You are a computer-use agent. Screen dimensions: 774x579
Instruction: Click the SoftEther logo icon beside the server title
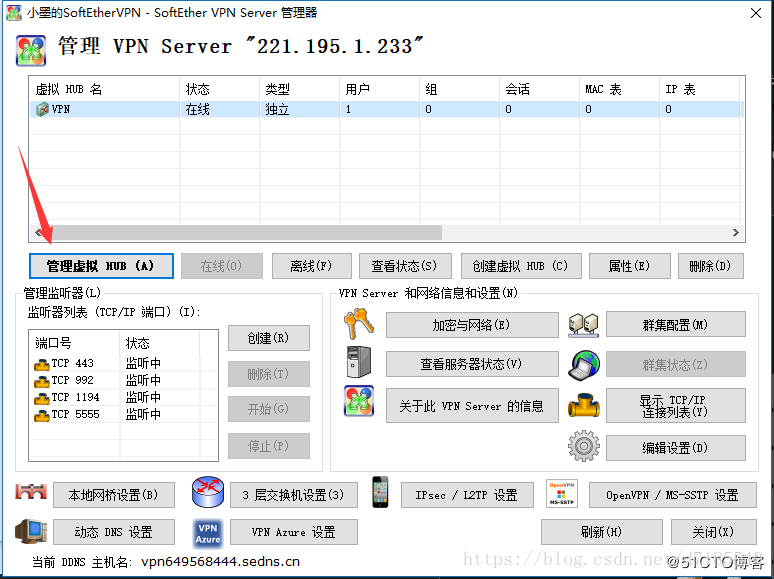31,51
